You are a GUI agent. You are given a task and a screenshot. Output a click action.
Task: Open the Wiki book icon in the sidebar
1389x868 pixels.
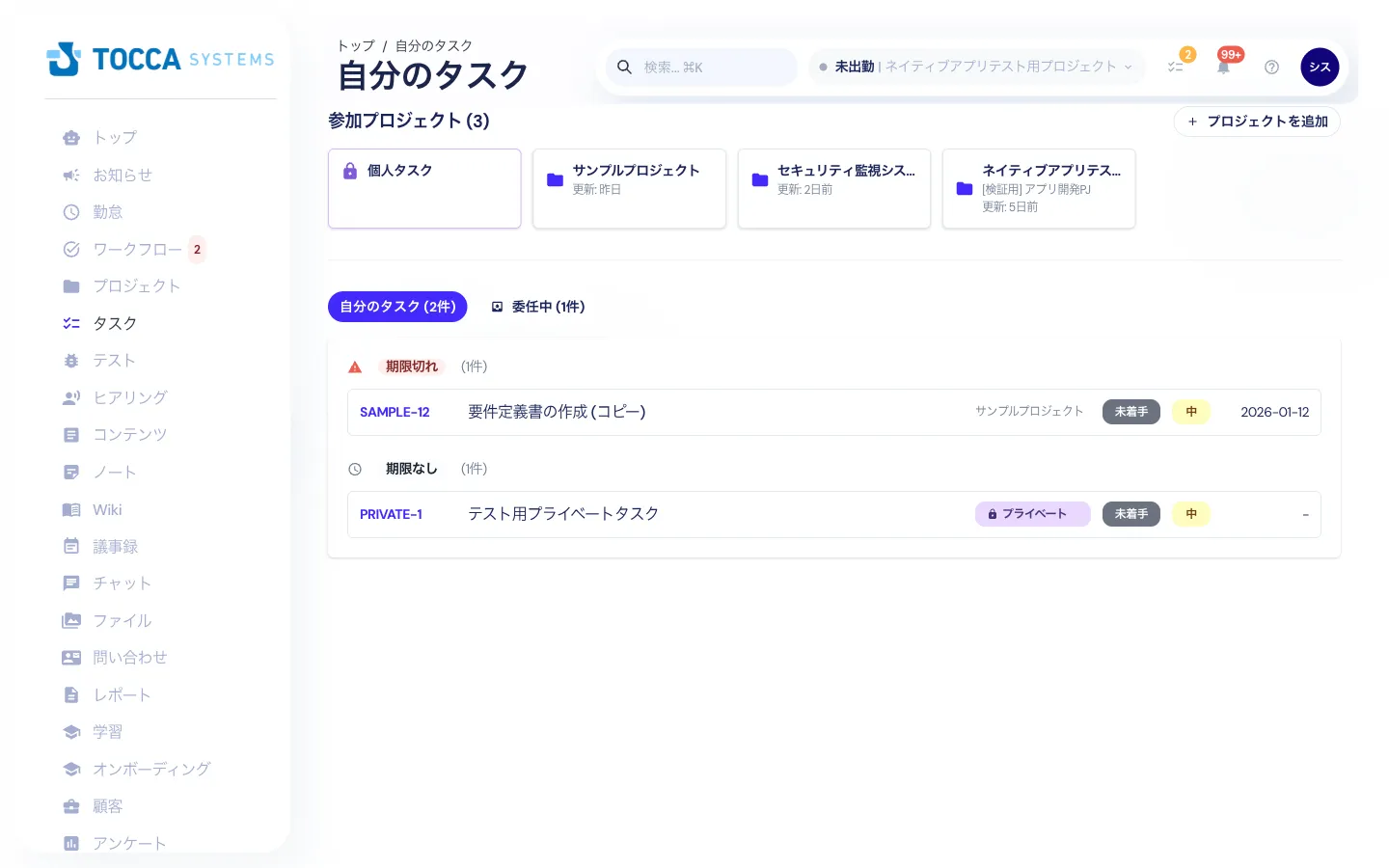click(x=71, y=509)
